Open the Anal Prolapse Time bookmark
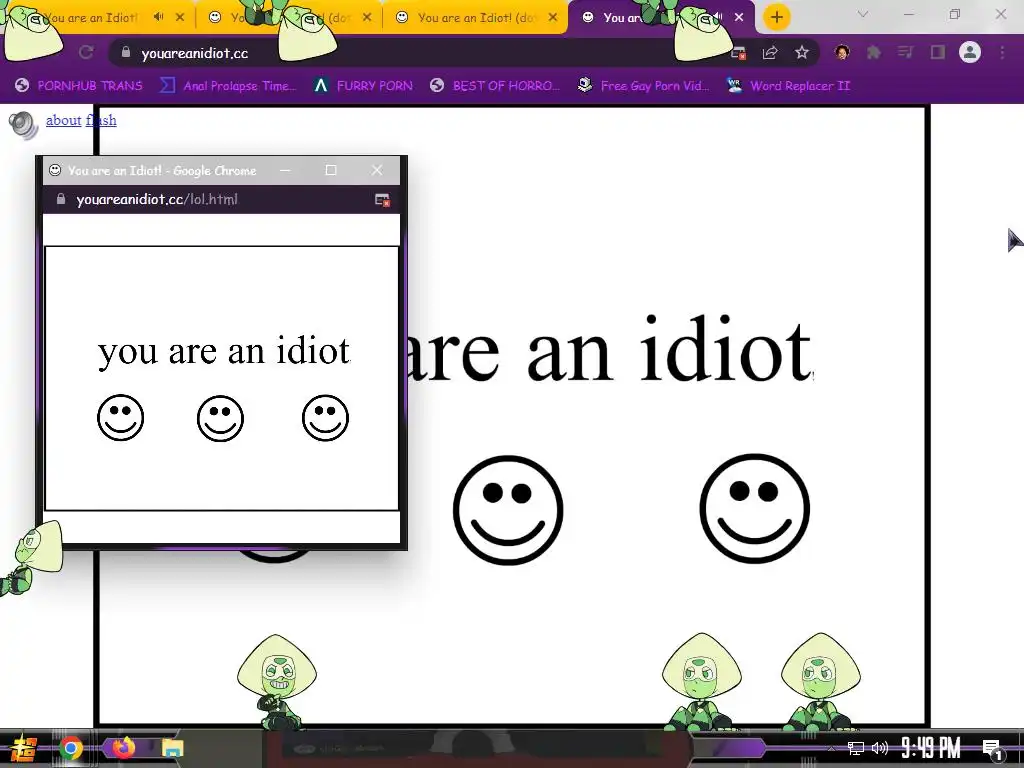 tap(229, 86)
